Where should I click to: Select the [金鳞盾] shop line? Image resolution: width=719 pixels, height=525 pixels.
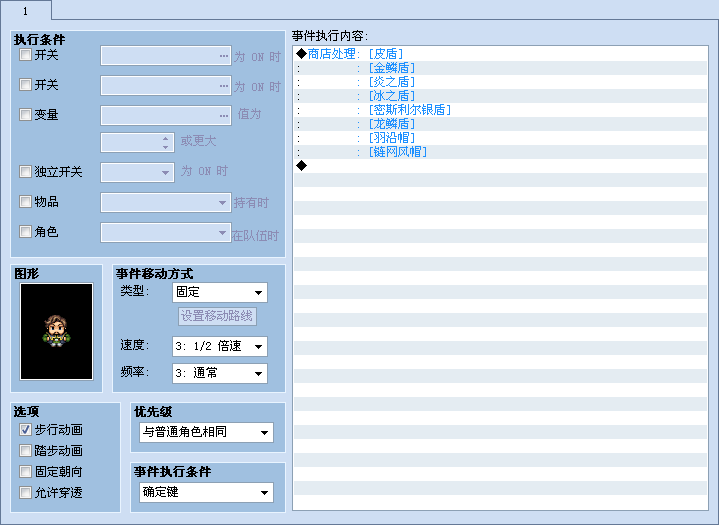[x=501, y=68]
